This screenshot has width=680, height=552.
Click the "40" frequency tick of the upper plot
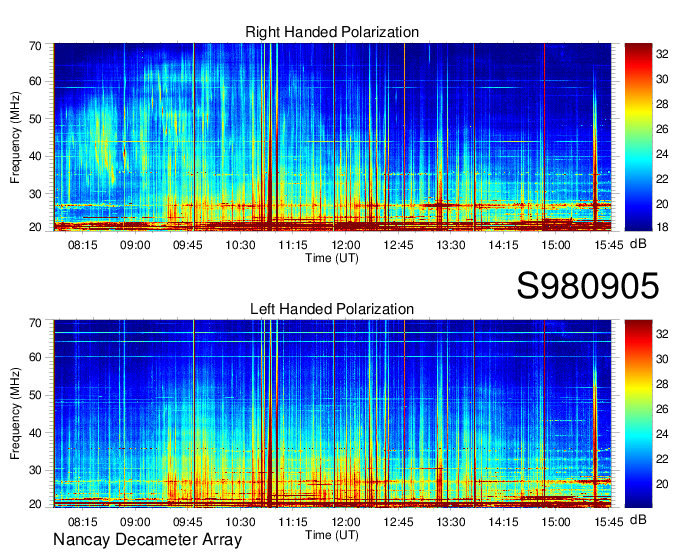[35, 156]
